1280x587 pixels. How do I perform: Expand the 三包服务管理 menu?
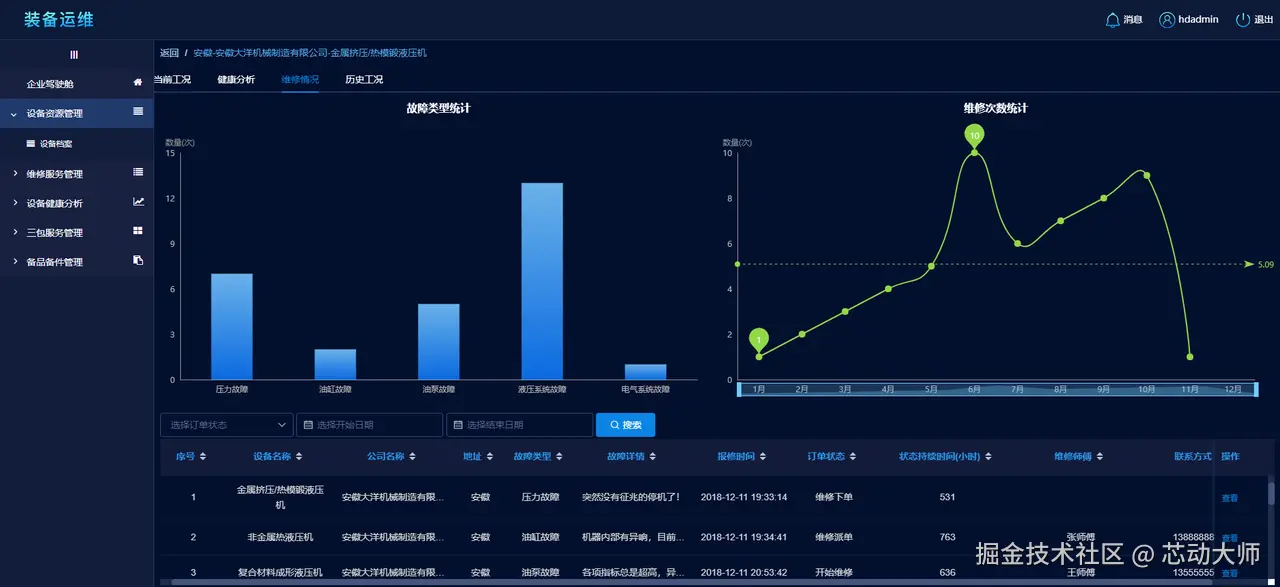pyautogui.click(x=77, y=232)
